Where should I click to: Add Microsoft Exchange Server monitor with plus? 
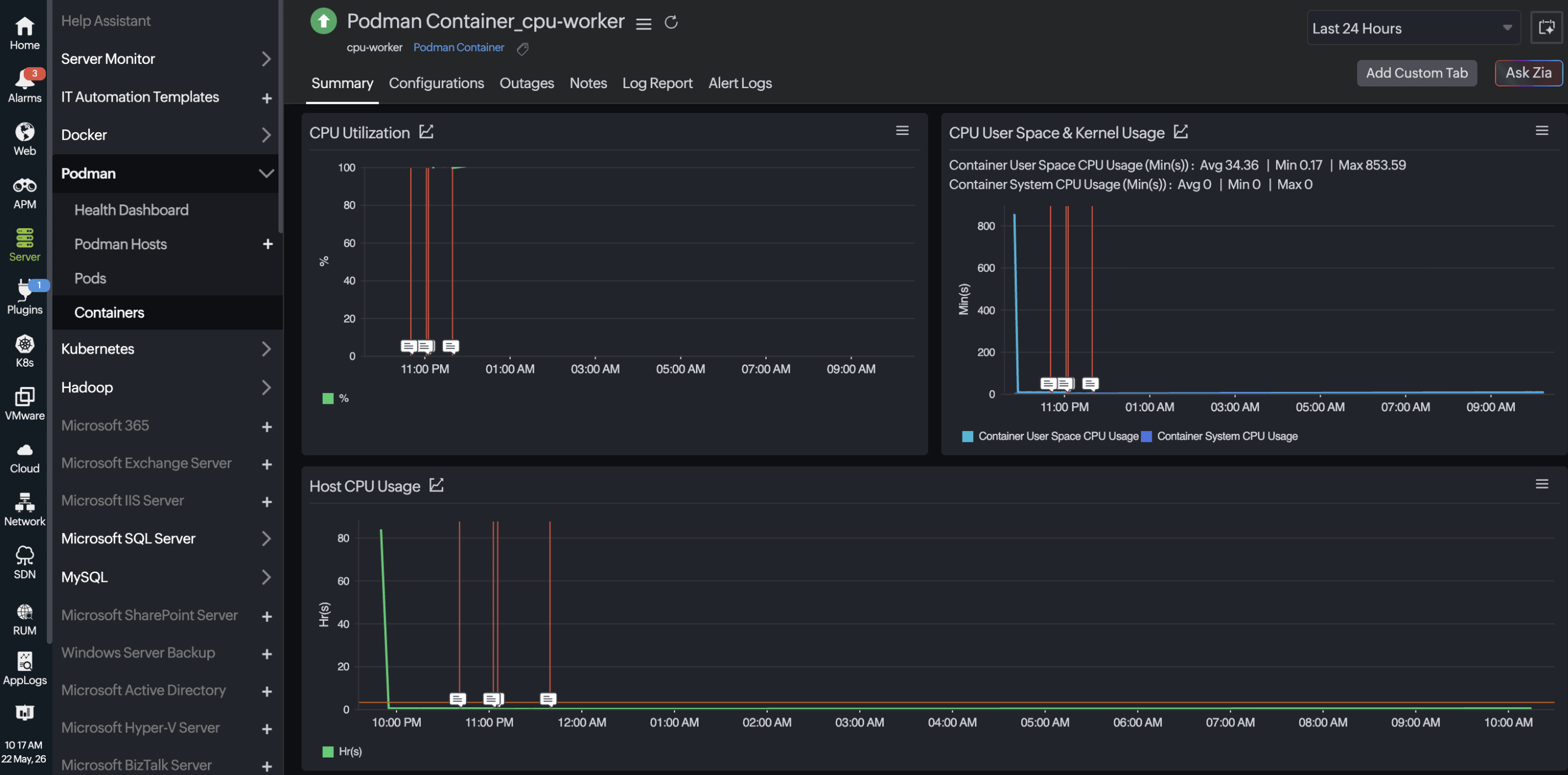click(267, 464)
